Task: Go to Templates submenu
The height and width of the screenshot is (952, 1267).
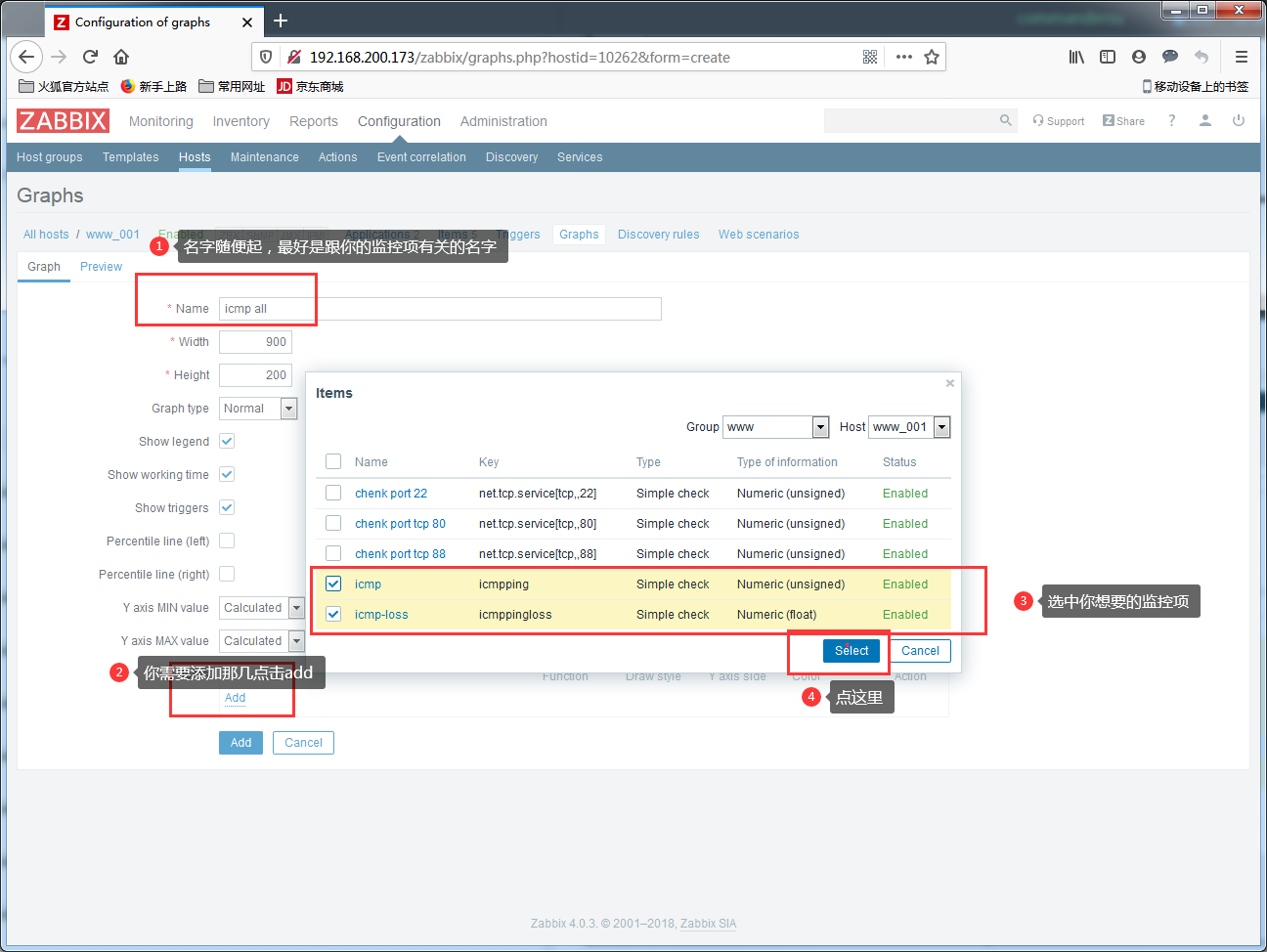Action: click(x=131, y=157)
